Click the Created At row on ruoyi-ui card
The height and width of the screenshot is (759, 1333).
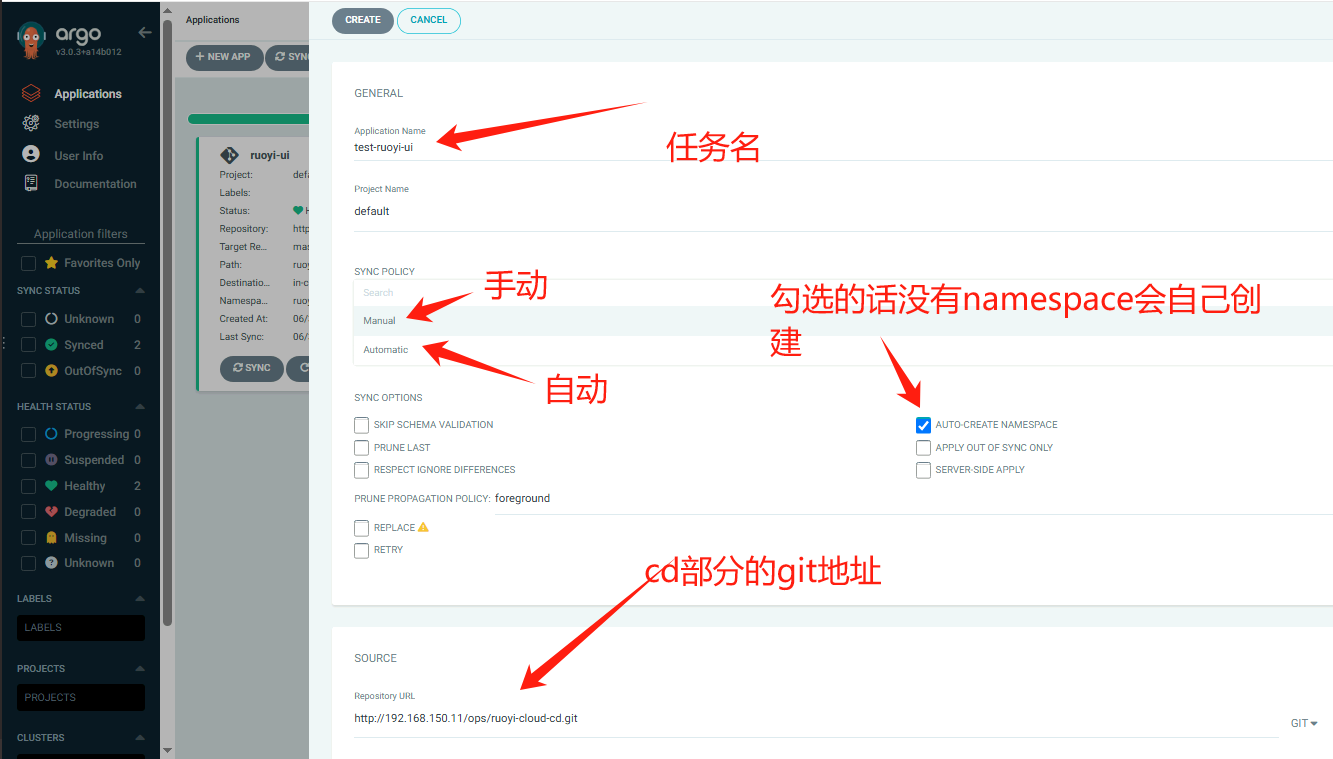tap(264, 319)
